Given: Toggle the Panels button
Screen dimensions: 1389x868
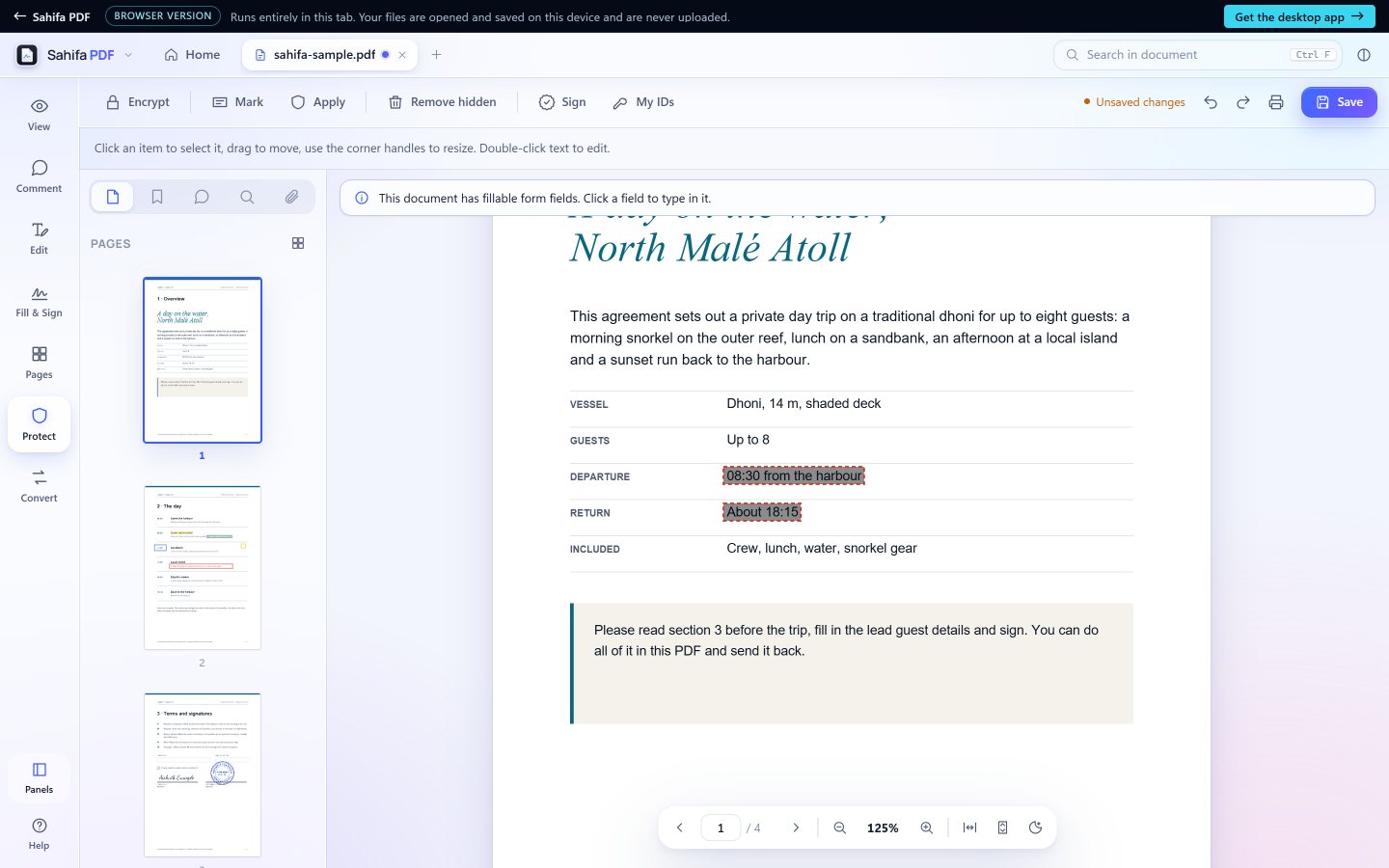Looking at the screenshot, I should (x=39, y=777).
